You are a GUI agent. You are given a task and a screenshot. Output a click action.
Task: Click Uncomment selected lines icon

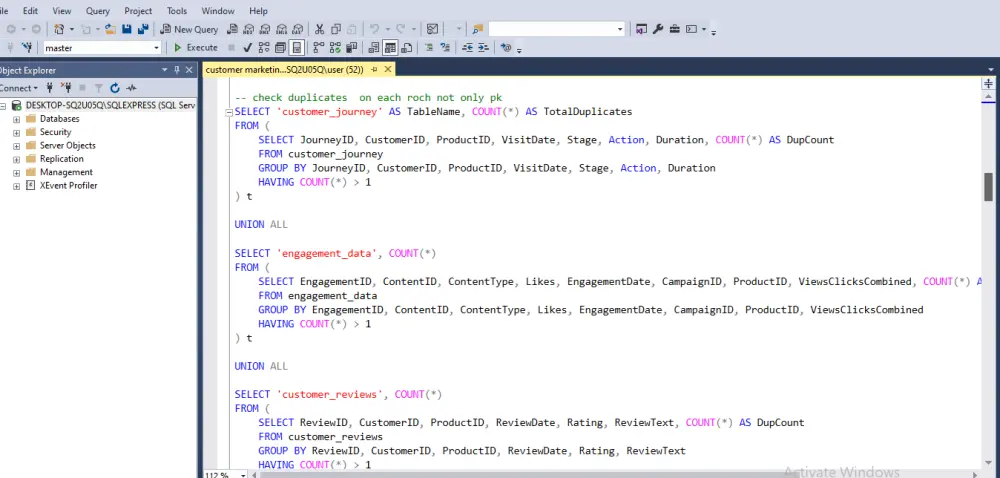(445, 48)
